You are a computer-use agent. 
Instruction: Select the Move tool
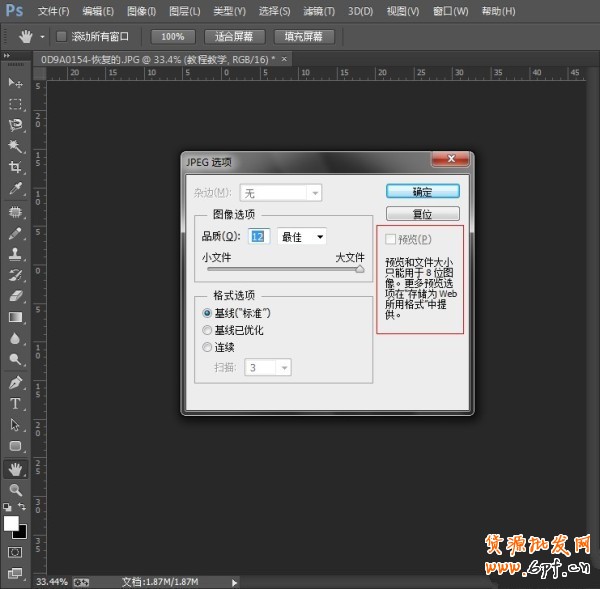tap(15, 82)
